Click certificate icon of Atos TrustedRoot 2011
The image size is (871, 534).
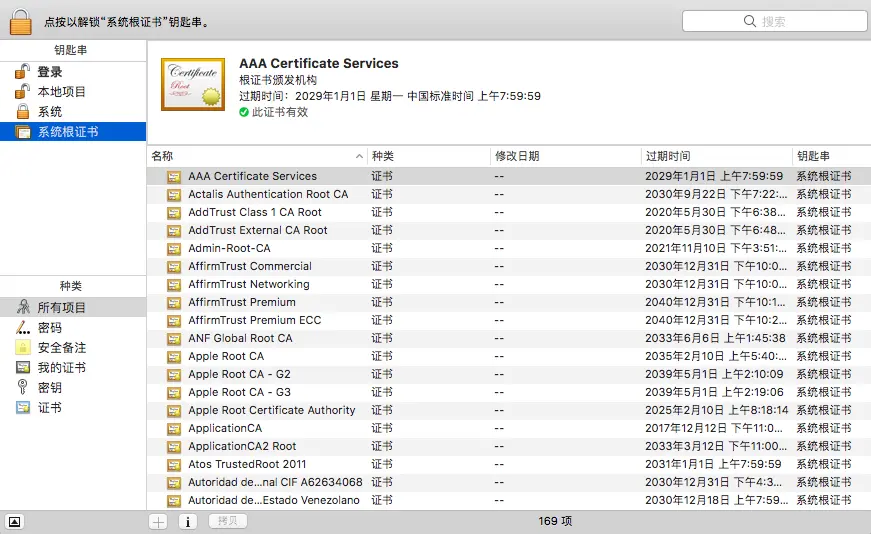point(174,465)
